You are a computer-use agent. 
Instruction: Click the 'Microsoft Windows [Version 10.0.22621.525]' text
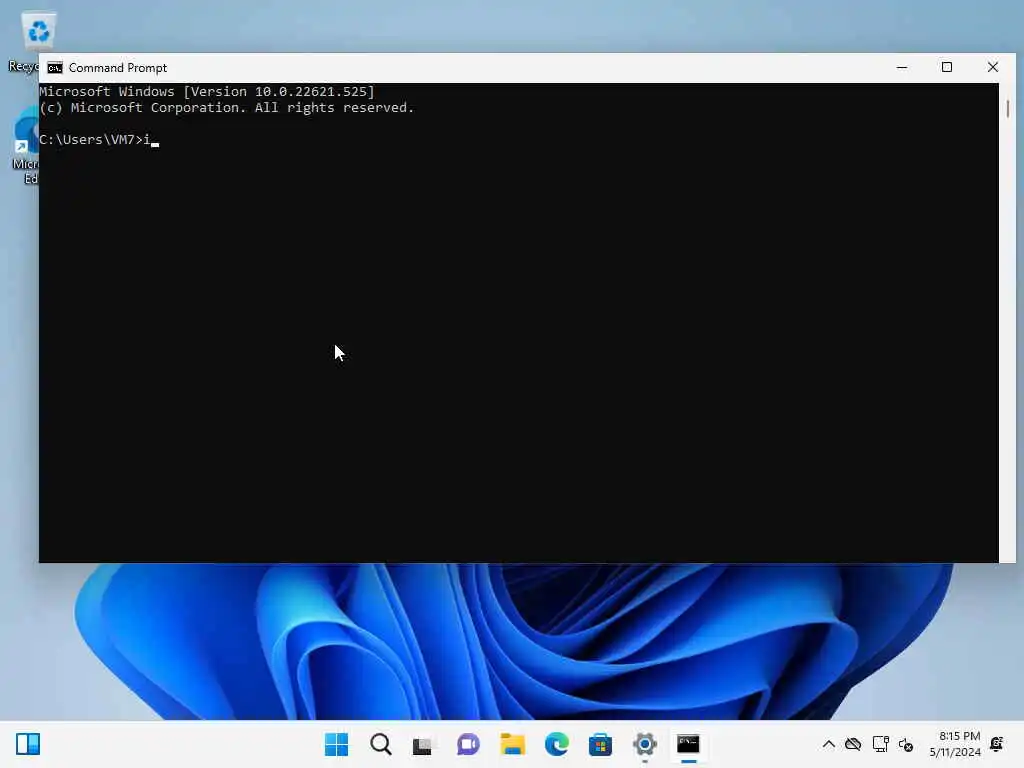tap(207, 91)
